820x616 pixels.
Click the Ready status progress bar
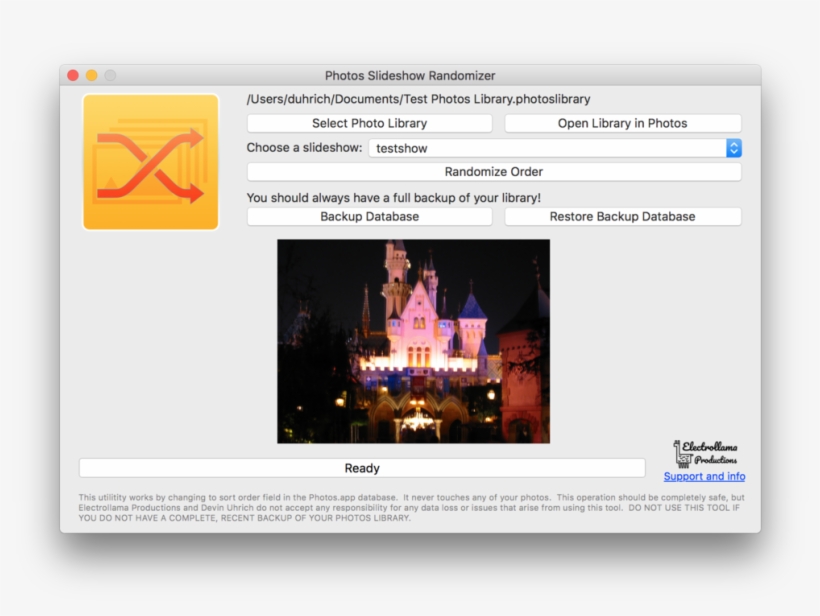pos(362,468)
